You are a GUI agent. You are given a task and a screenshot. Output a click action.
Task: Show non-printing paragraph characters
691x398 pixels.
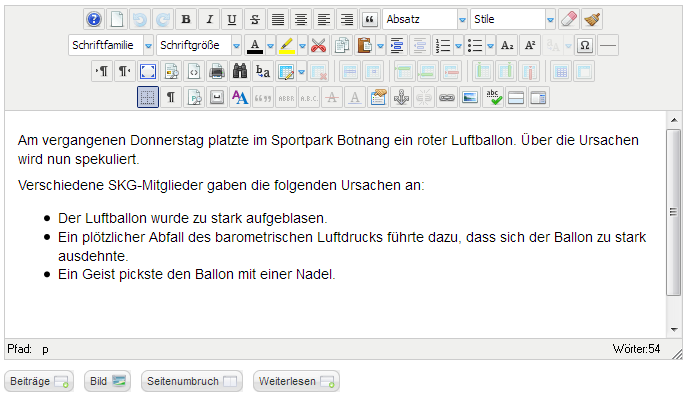(171, 97)
